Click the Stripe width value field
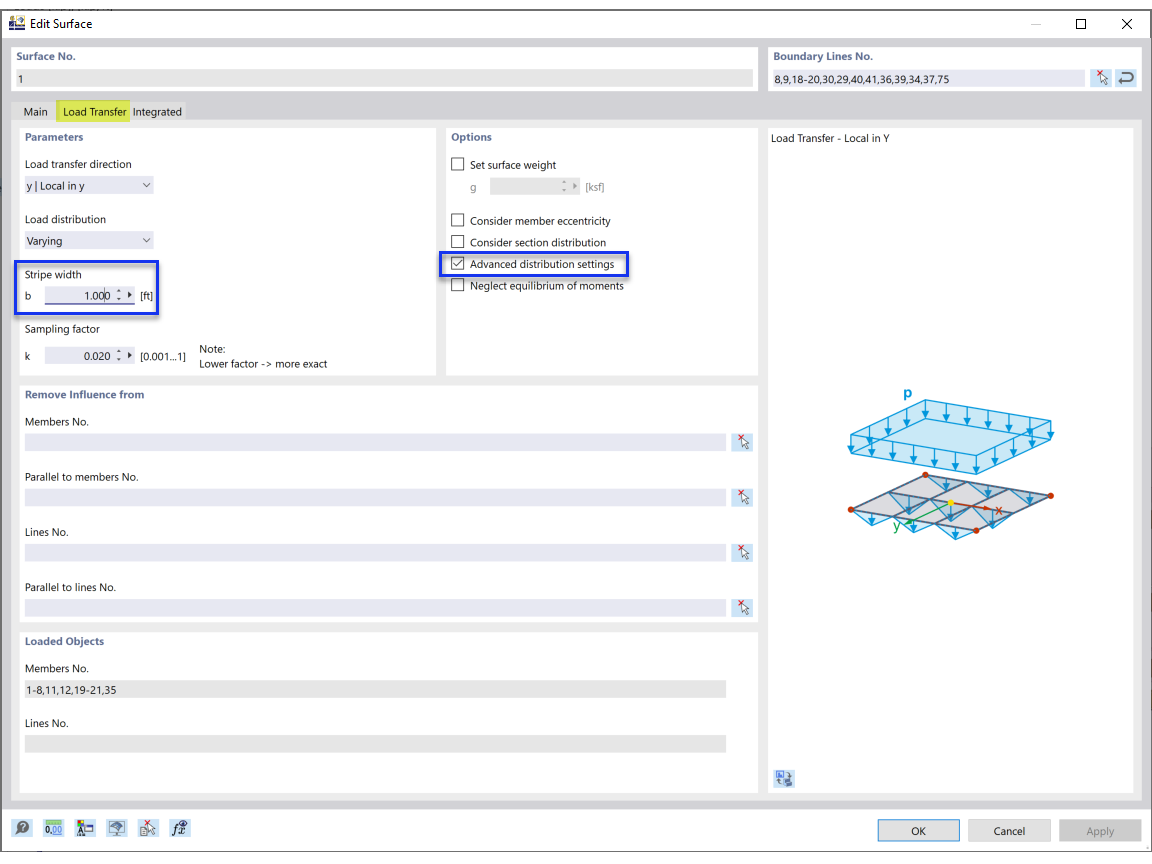Screen dimensions: 1152x864 [79, 295]
